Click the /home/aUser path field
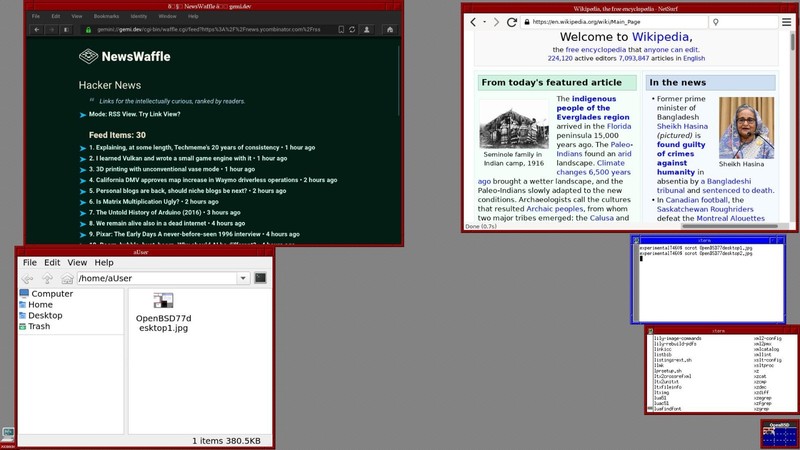Screen dimensions: 800x450 click(157, 278)
